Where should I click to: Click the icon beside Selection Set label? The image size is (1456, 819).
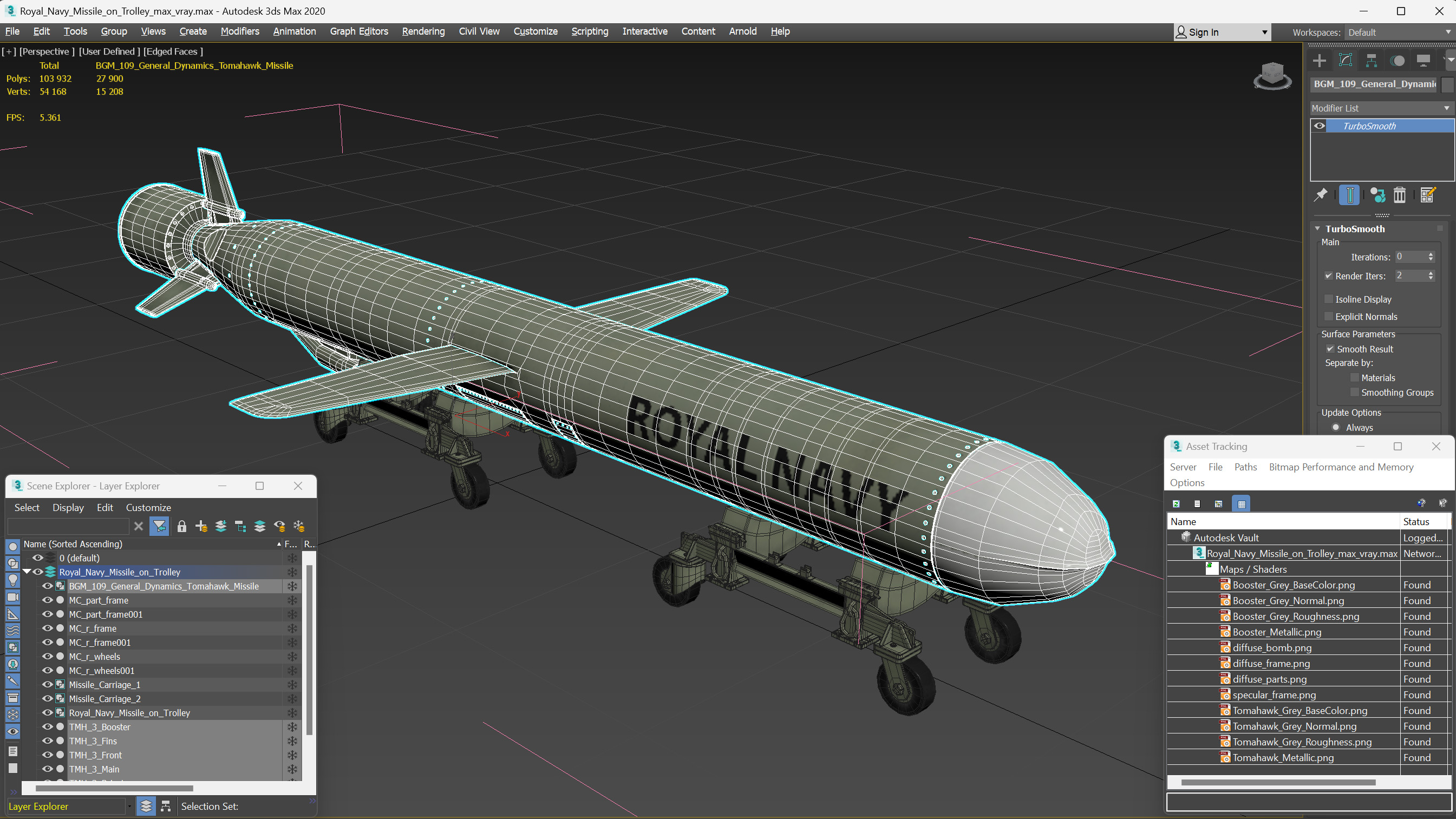[166, 806]
